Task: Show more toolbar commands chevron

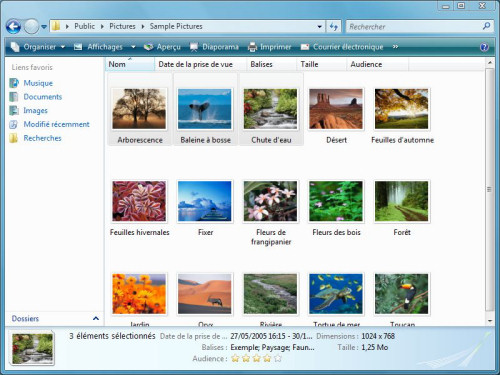Action: [x=395, y=47]
